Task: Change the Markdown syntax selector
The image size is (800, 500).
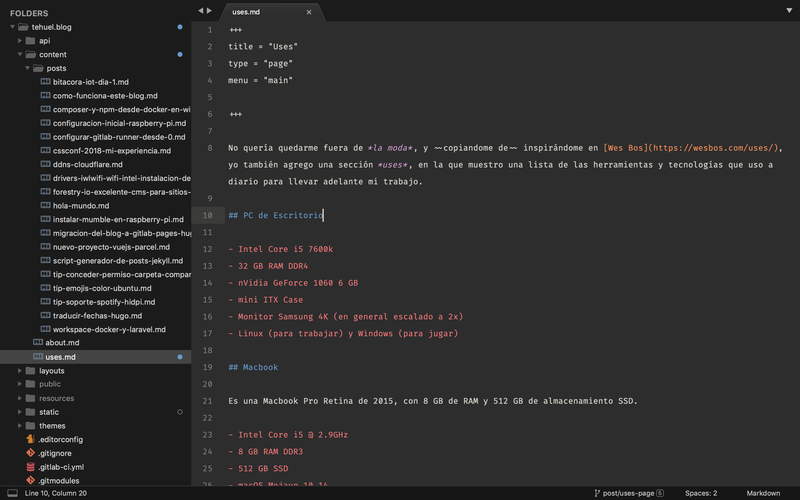Action: click(763, 493)
